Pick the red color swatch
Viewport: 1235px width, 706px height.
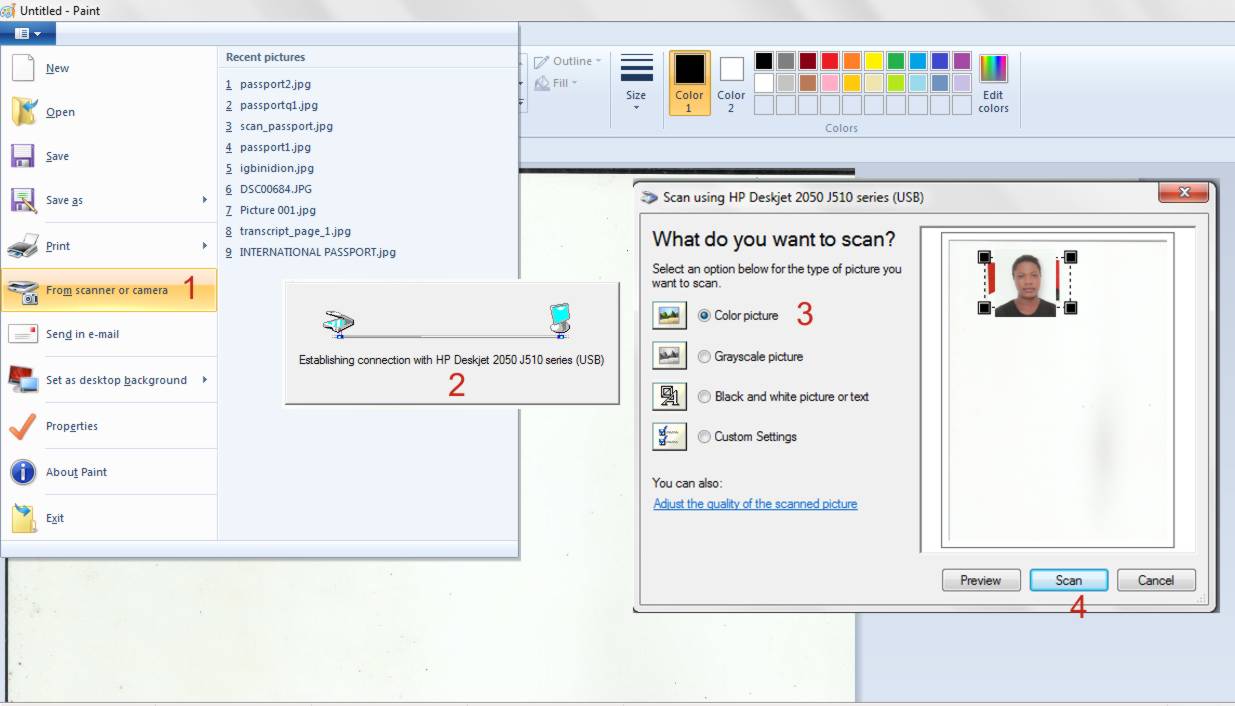829,61
